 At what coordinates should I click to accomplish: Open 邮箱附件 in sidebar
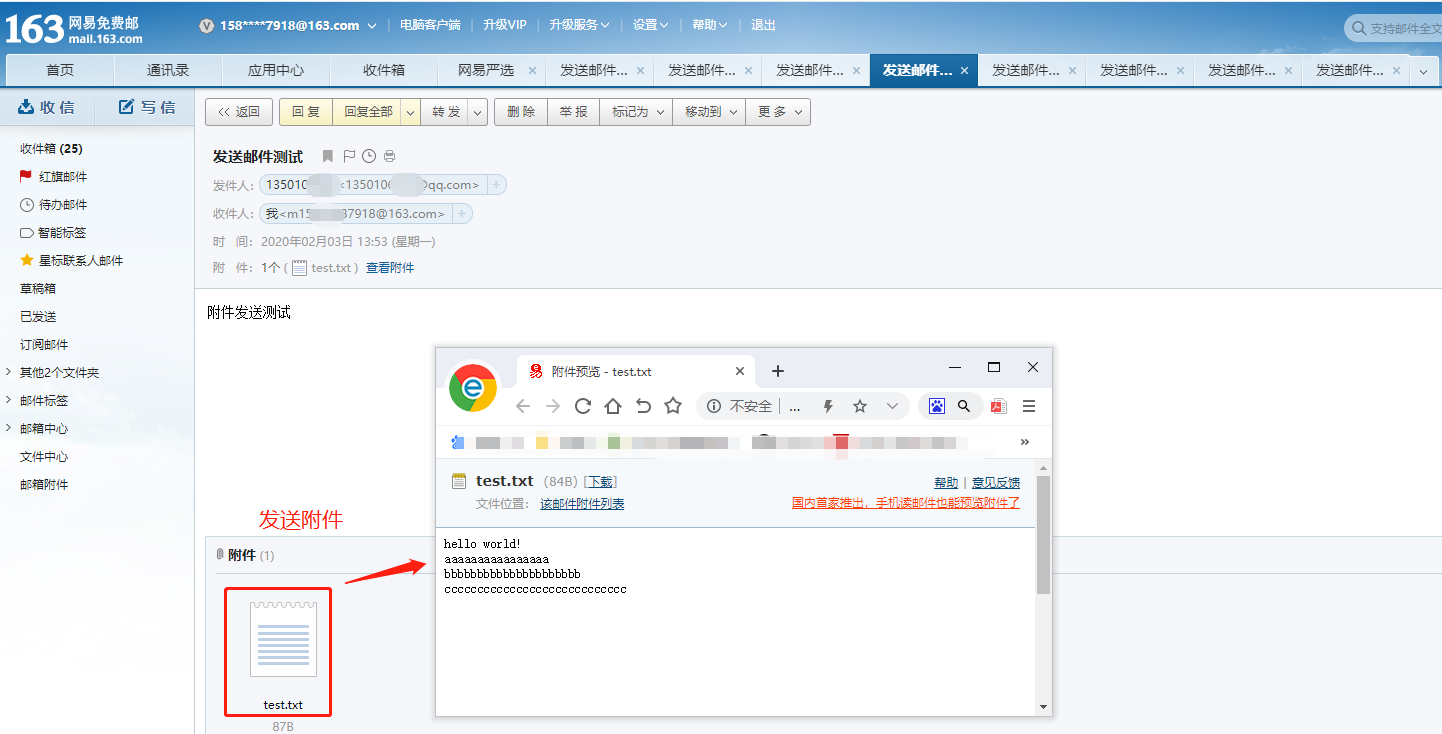tap(44, 484)
